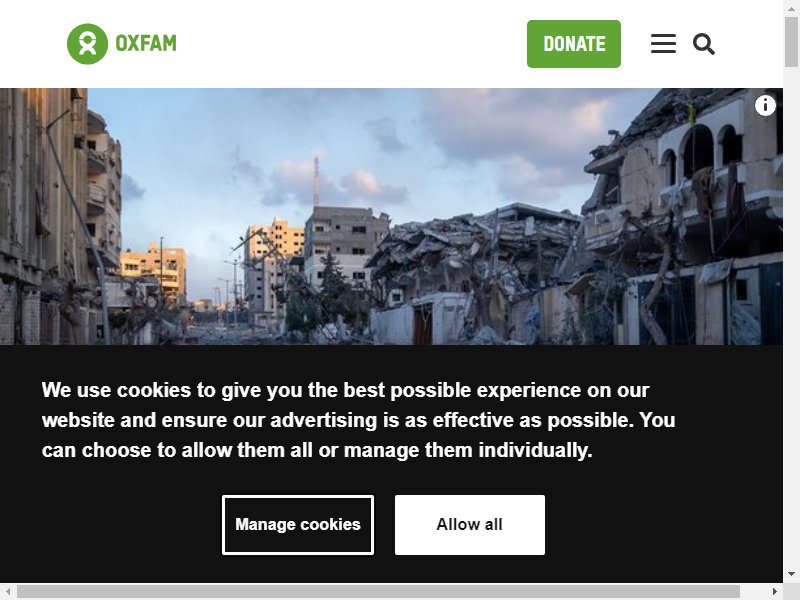800x600 pixels.
Task: Click the vertical scrollbar down arrow
Action: click(791, 574)
